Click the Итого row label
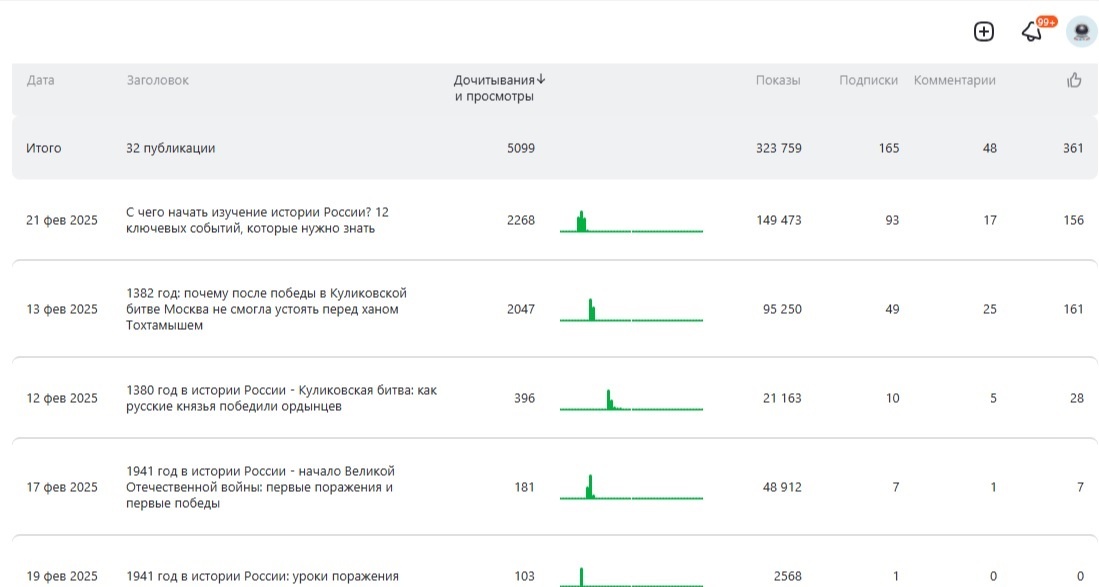1099x587 pixels. tap(43, 149)
